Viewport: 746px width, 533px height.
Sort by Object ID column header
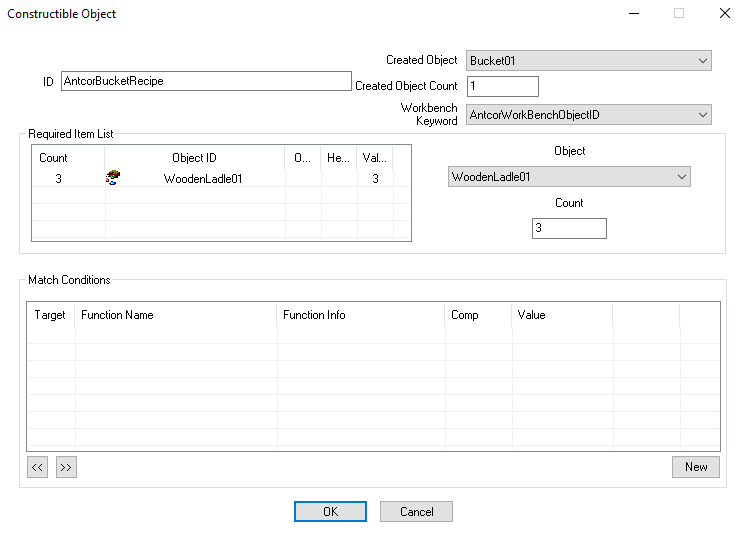pos(194,158)
